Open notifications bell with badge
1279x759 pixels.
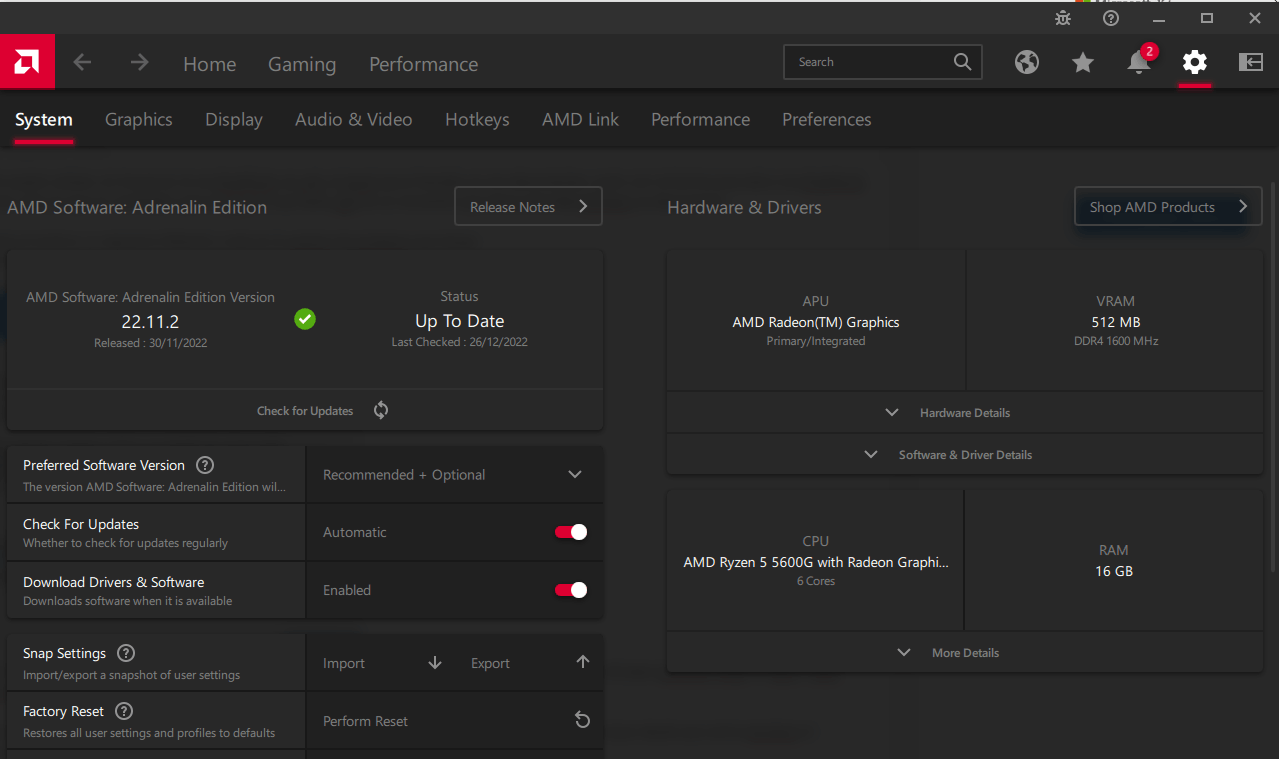click(1140, 60)
